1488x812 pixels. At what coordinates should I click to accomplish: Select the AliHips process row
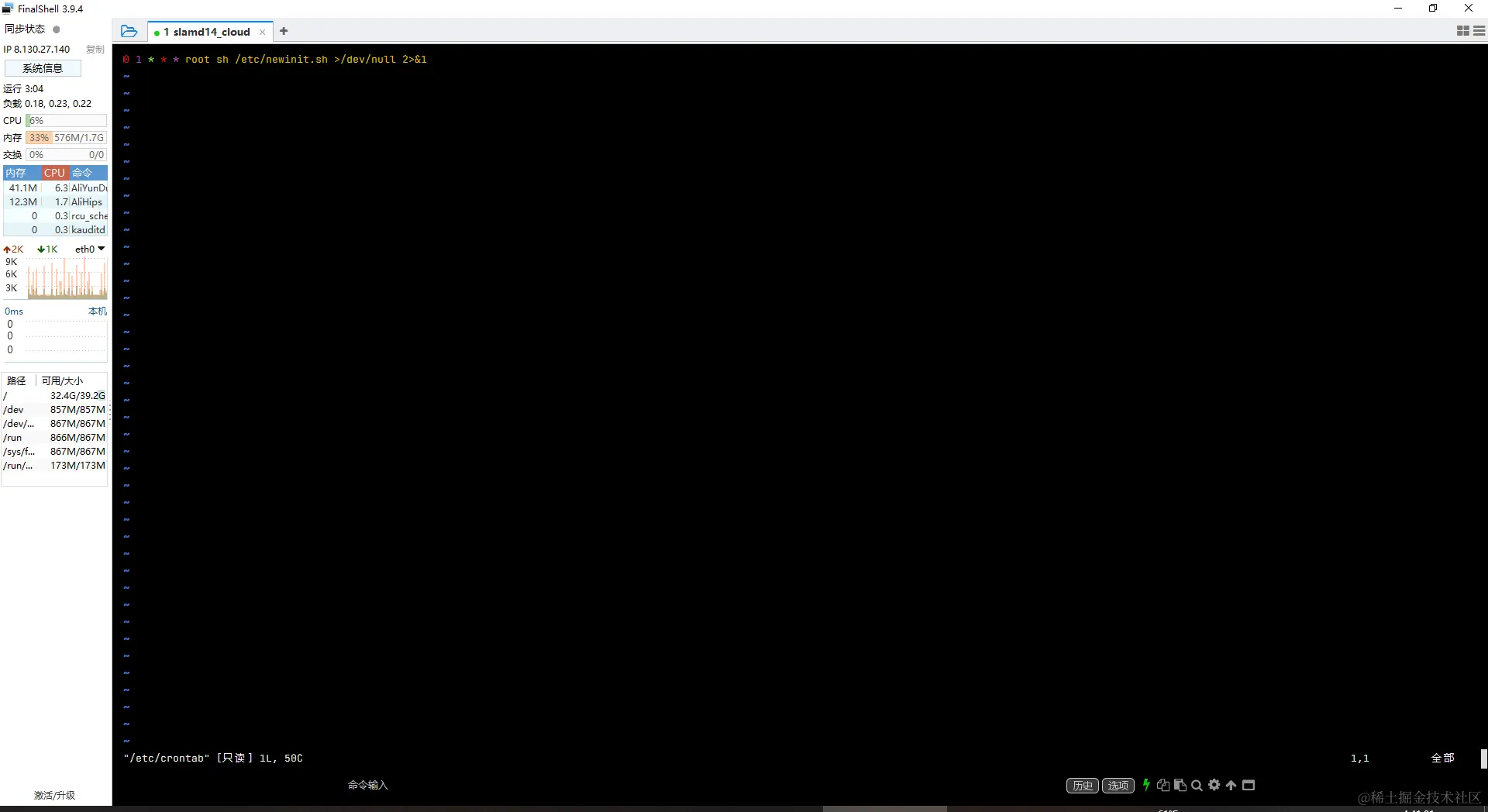(x=56, y=201)
